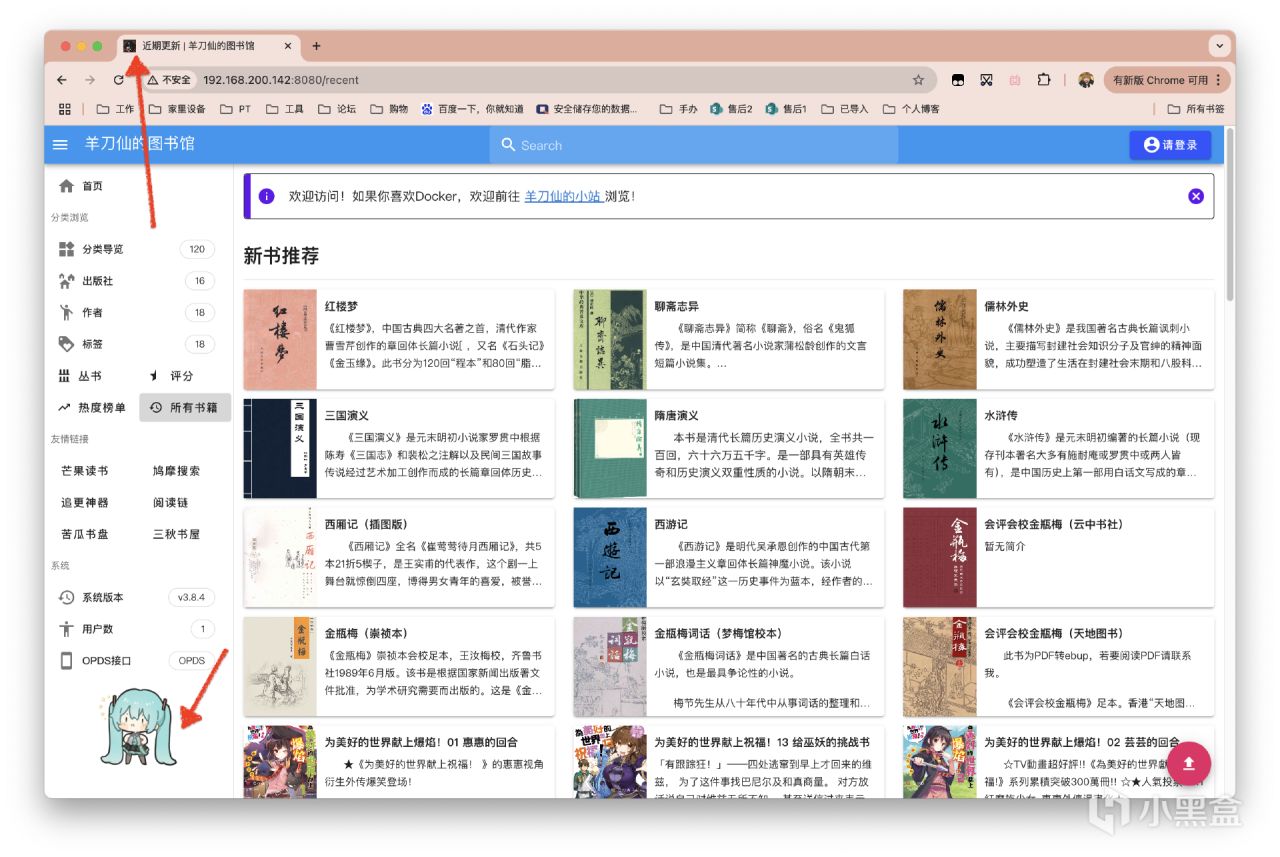1280x857 pixels.
Task: Open the 购物 bookmarks folder
Action: 388,109
